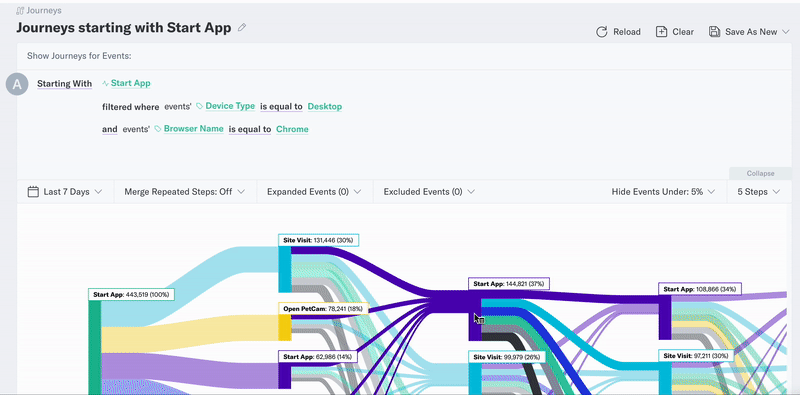Click the 'and' filter conjunction
Screen dimensions: 800x395
coord(110,129)
